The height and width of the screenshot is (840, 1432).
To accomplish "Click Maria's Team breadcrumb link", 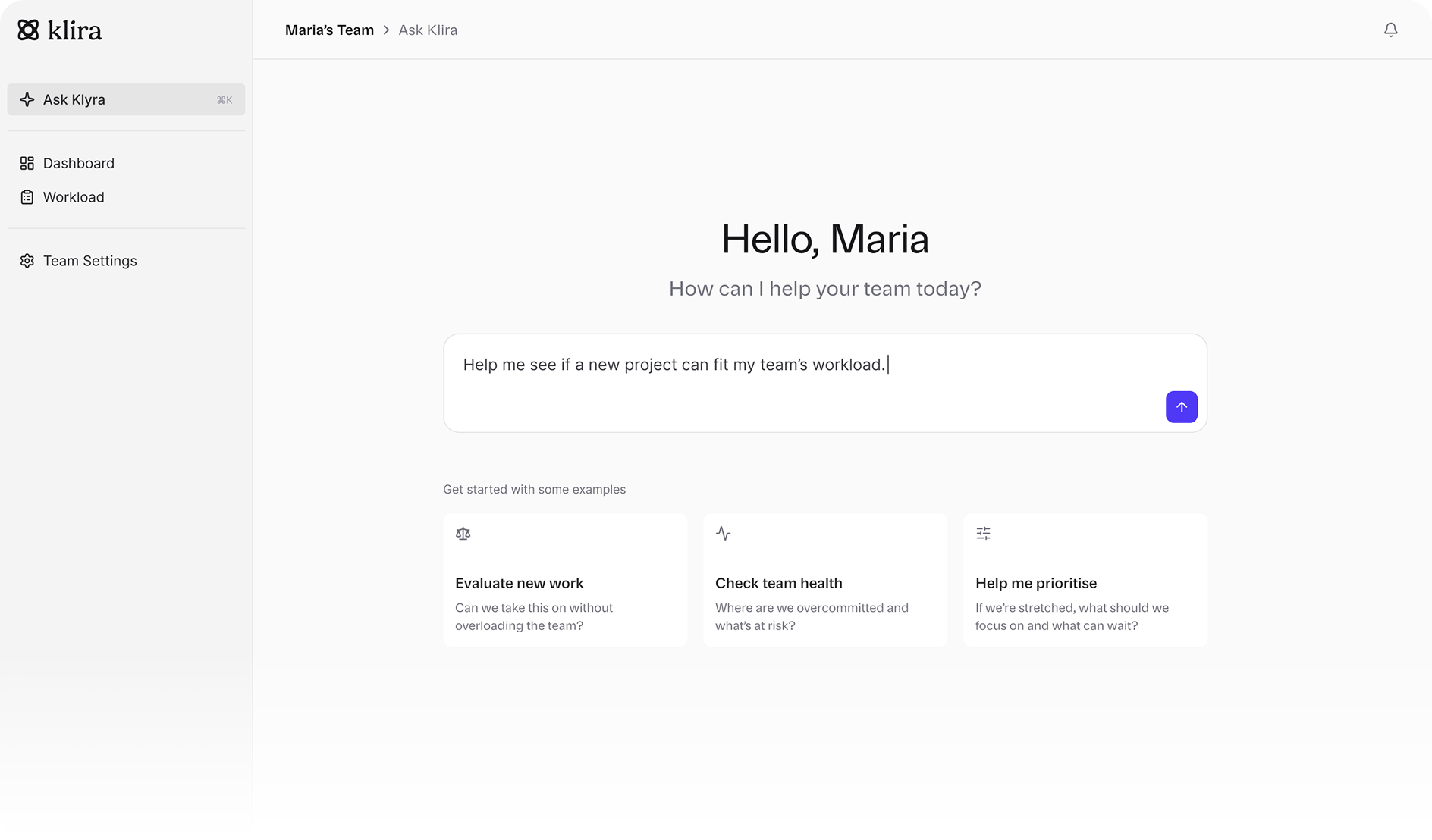I will click(329, 30).
